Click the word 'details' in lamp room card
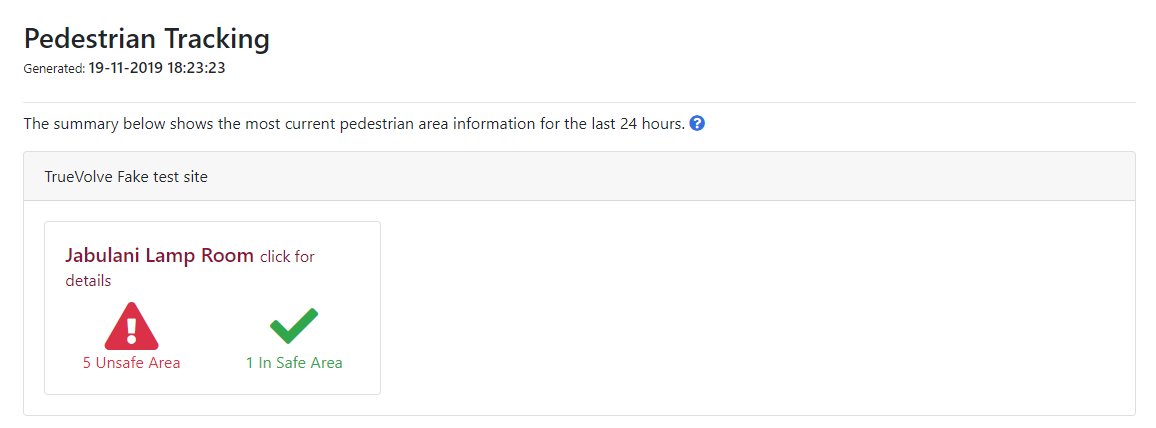1156x428 pixels. 88,281
